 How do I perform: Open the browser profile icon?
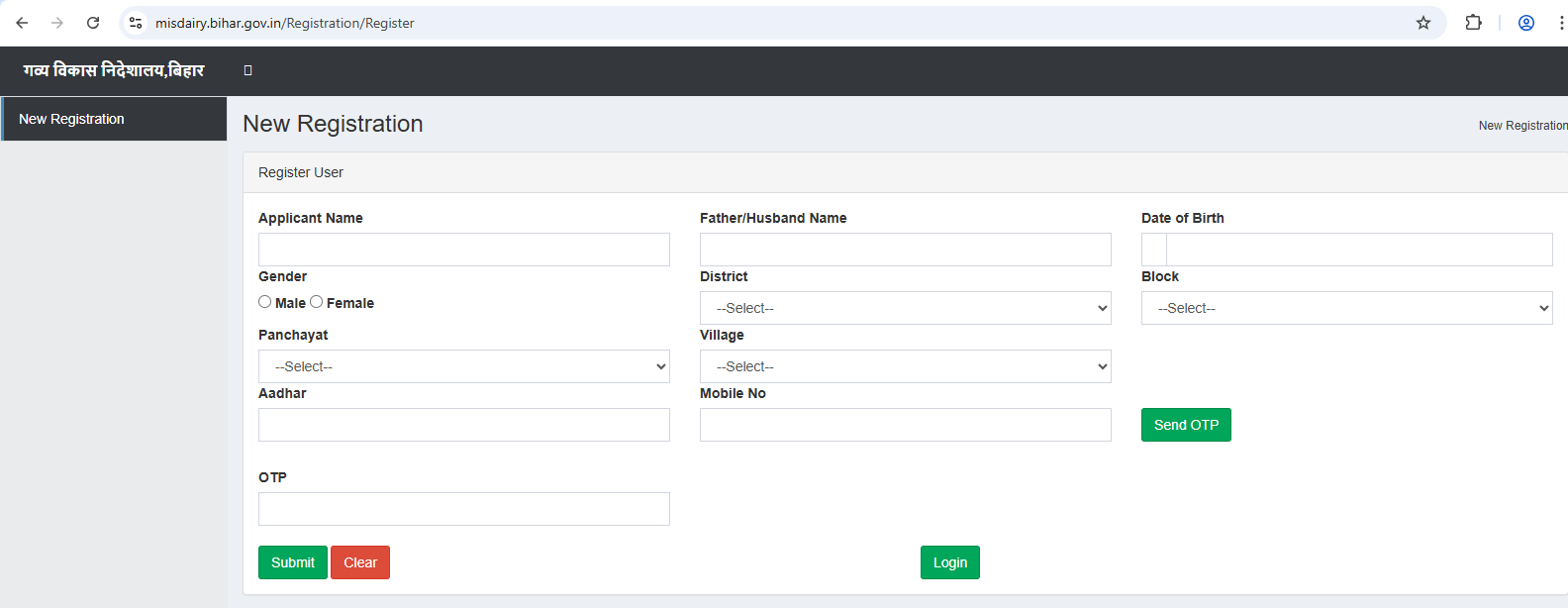tap(1525, 23)
